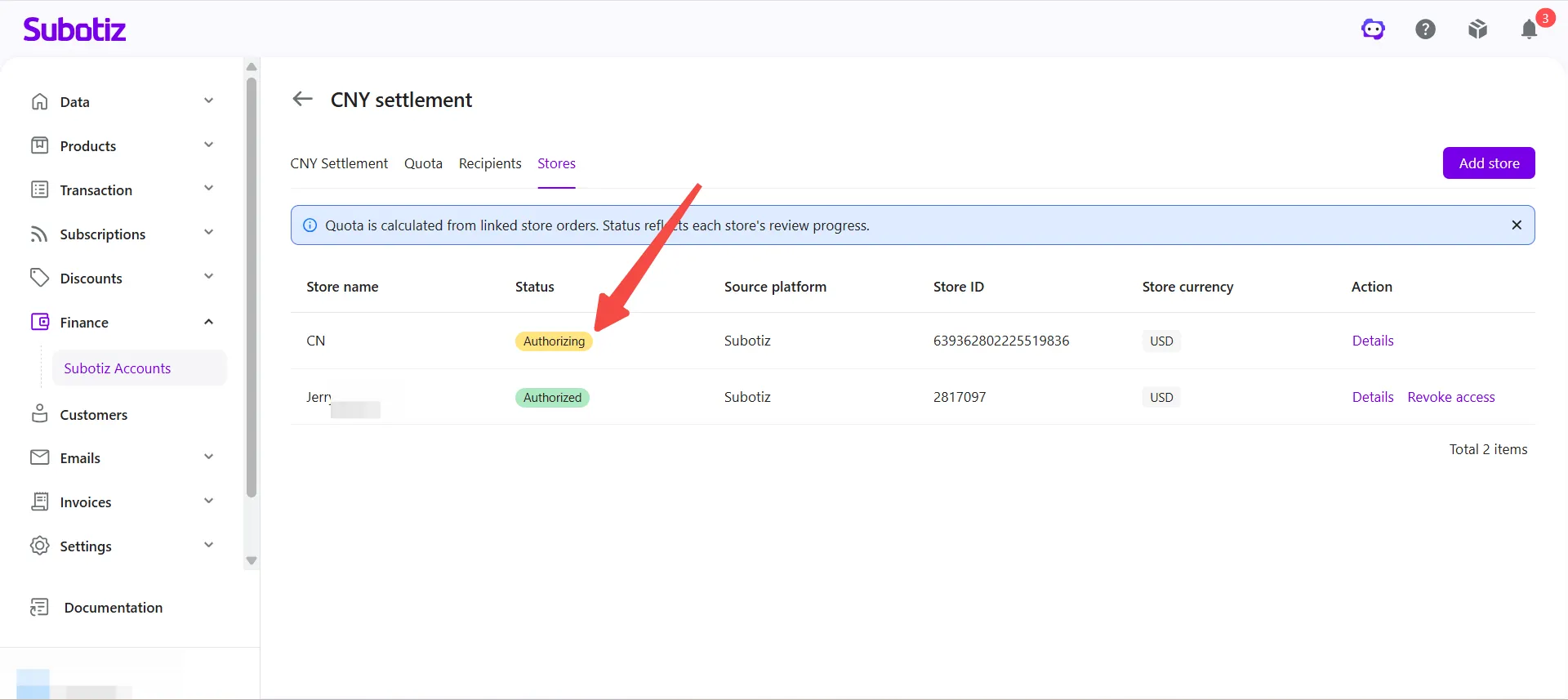This screenshot has width=1568, height=700.
Task: Open the Documentation link
Action: pos(114,608)
